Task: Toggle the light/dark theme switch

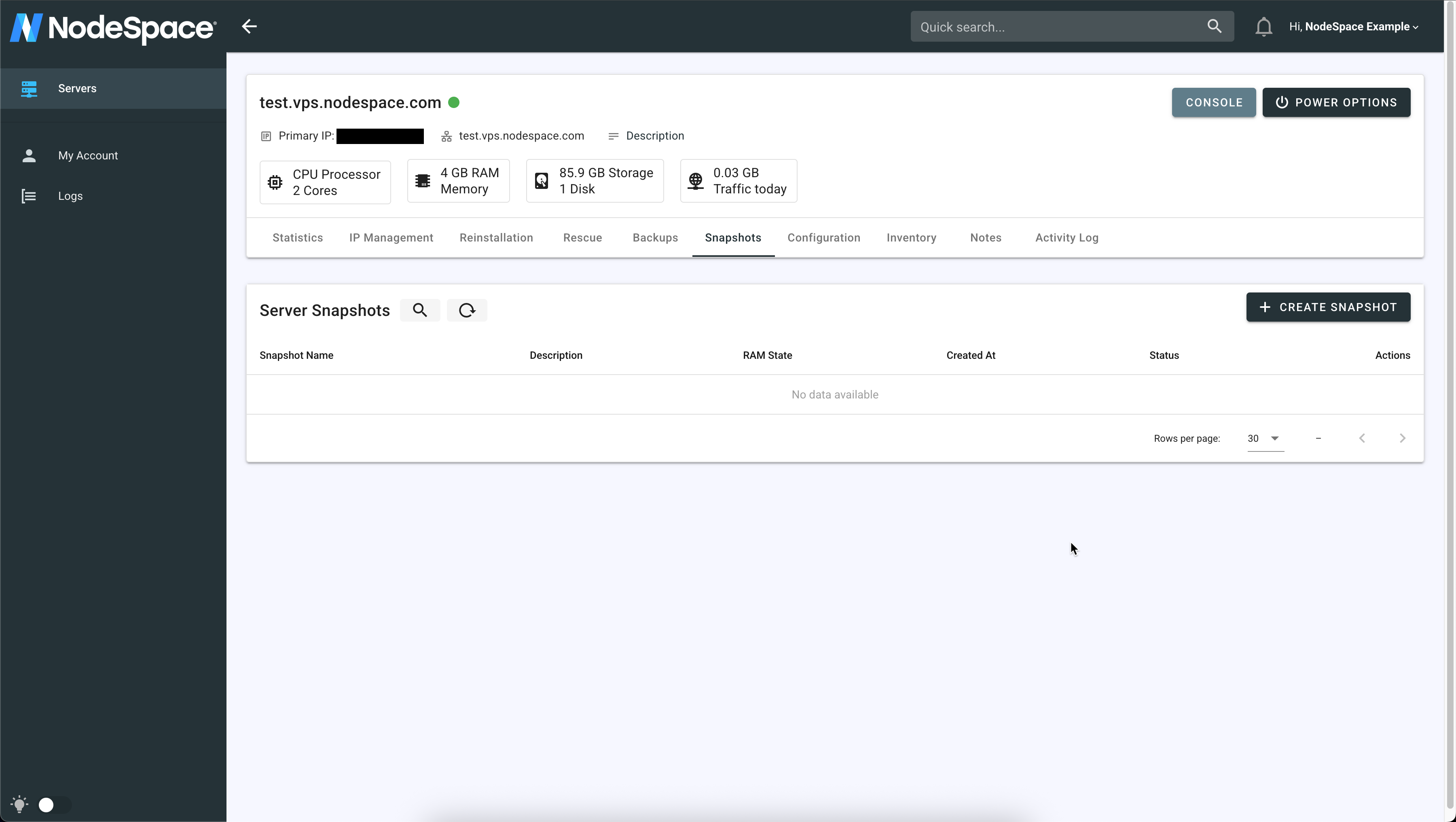Action: (53, 805)
